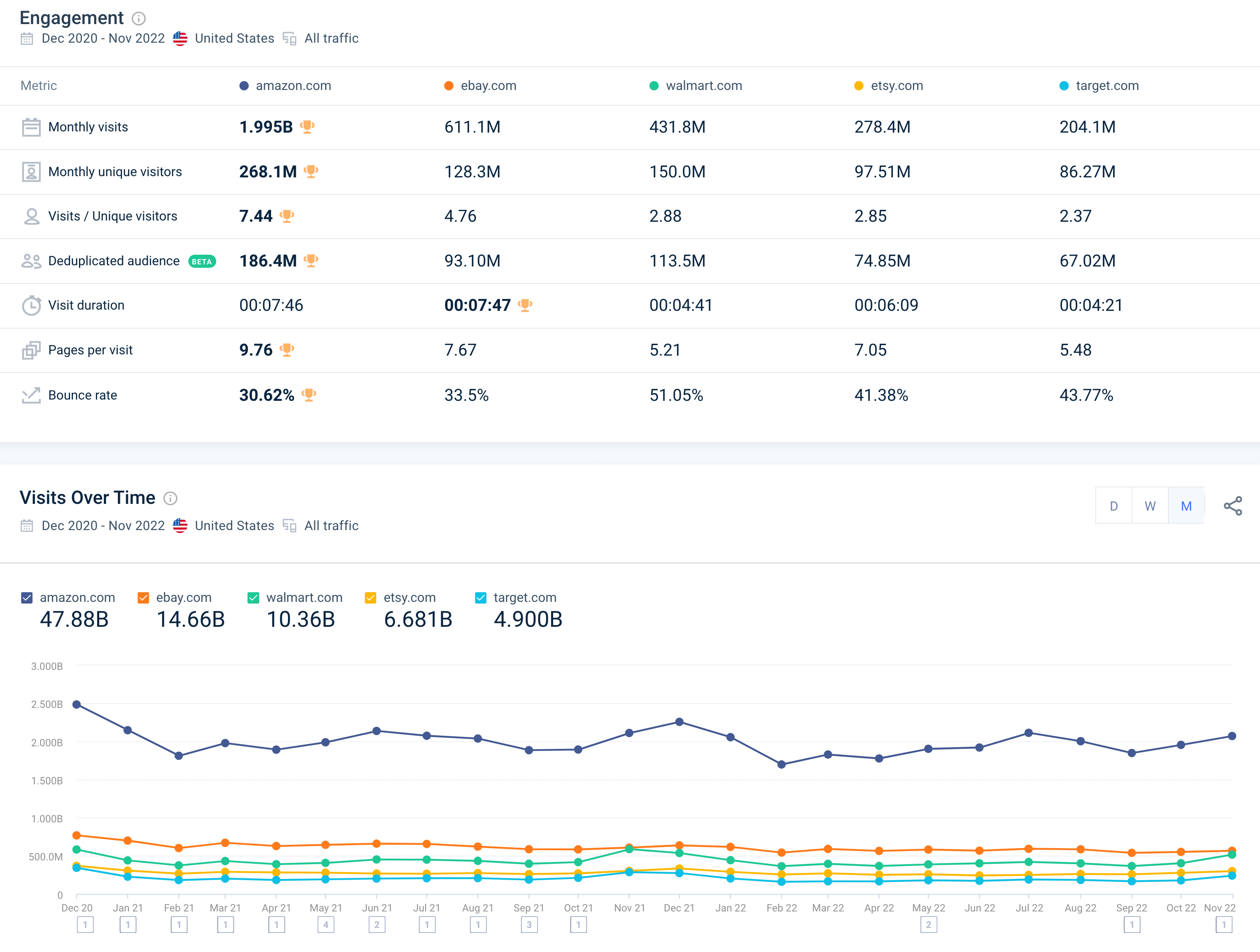Toggle the walmart.com chart checkbox
Viewport: 1260px width, 952px height.
[253, 598]
